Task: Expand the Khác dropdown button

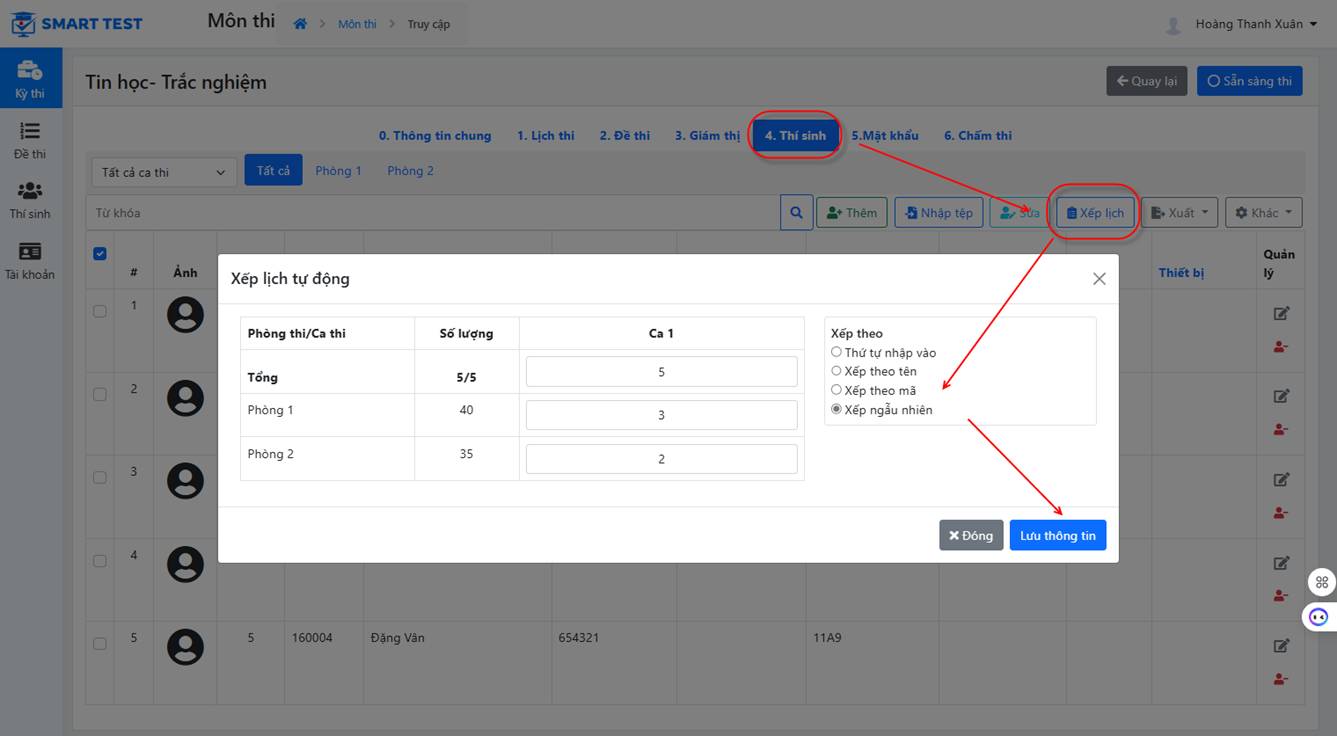Action: (x=1264, y=213)
